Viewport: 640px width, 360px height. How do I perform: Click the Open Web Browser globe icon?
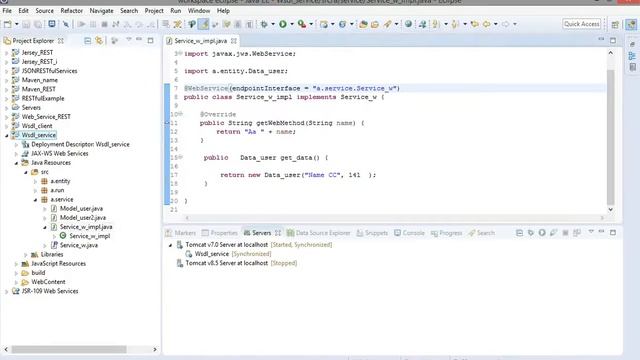tap(408, 24)
